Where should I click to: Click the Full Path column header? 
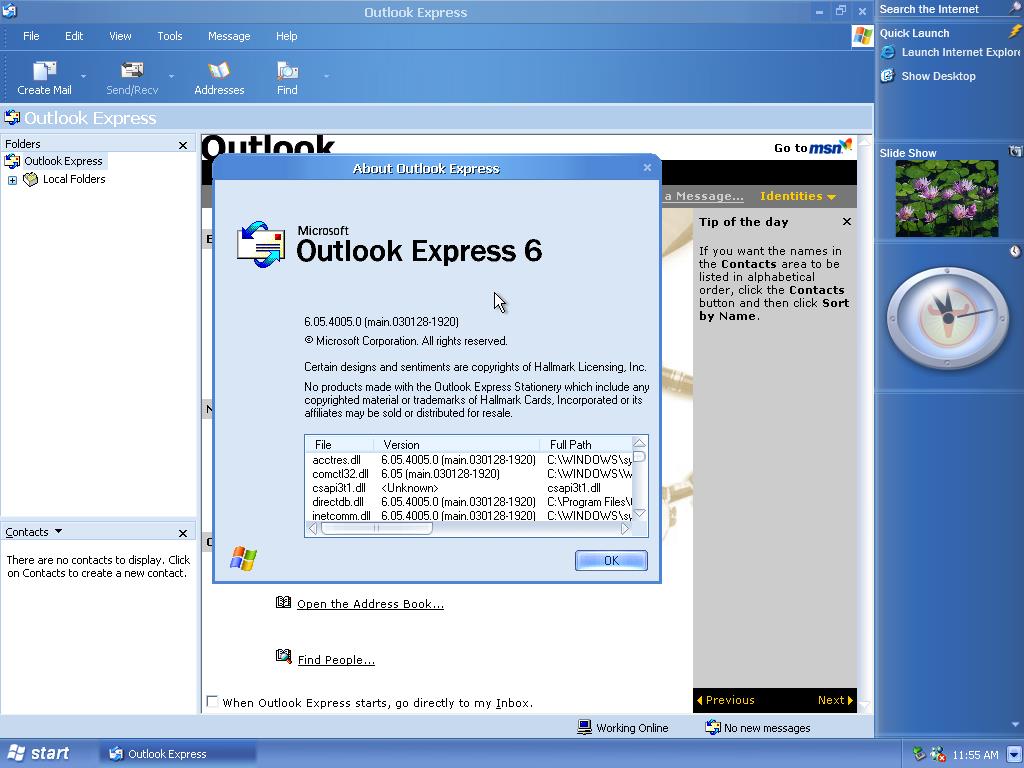pyautogui.click(x=586, y=445)
